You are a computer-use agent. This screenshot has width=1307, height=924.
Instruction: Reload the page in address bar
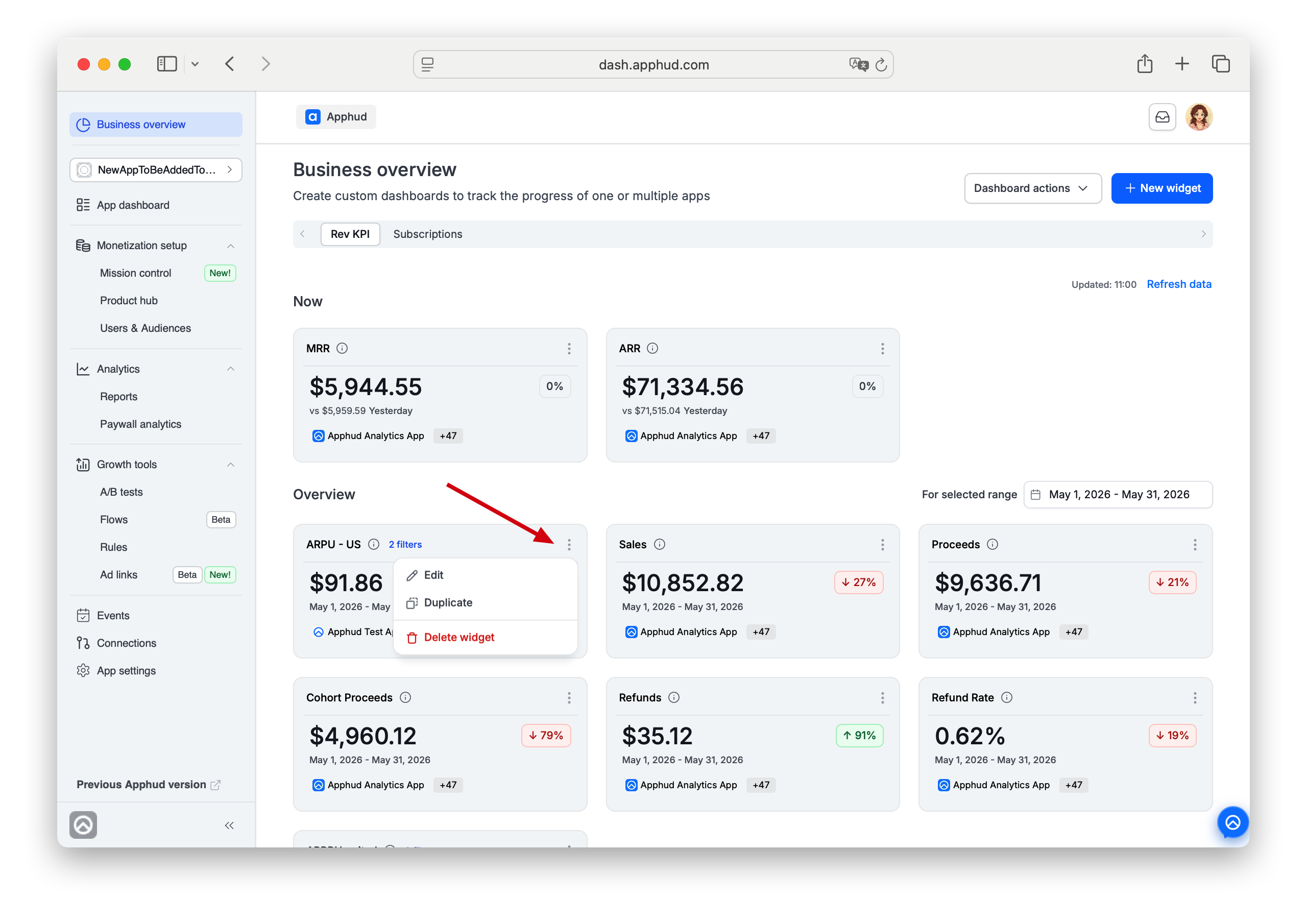881,65
